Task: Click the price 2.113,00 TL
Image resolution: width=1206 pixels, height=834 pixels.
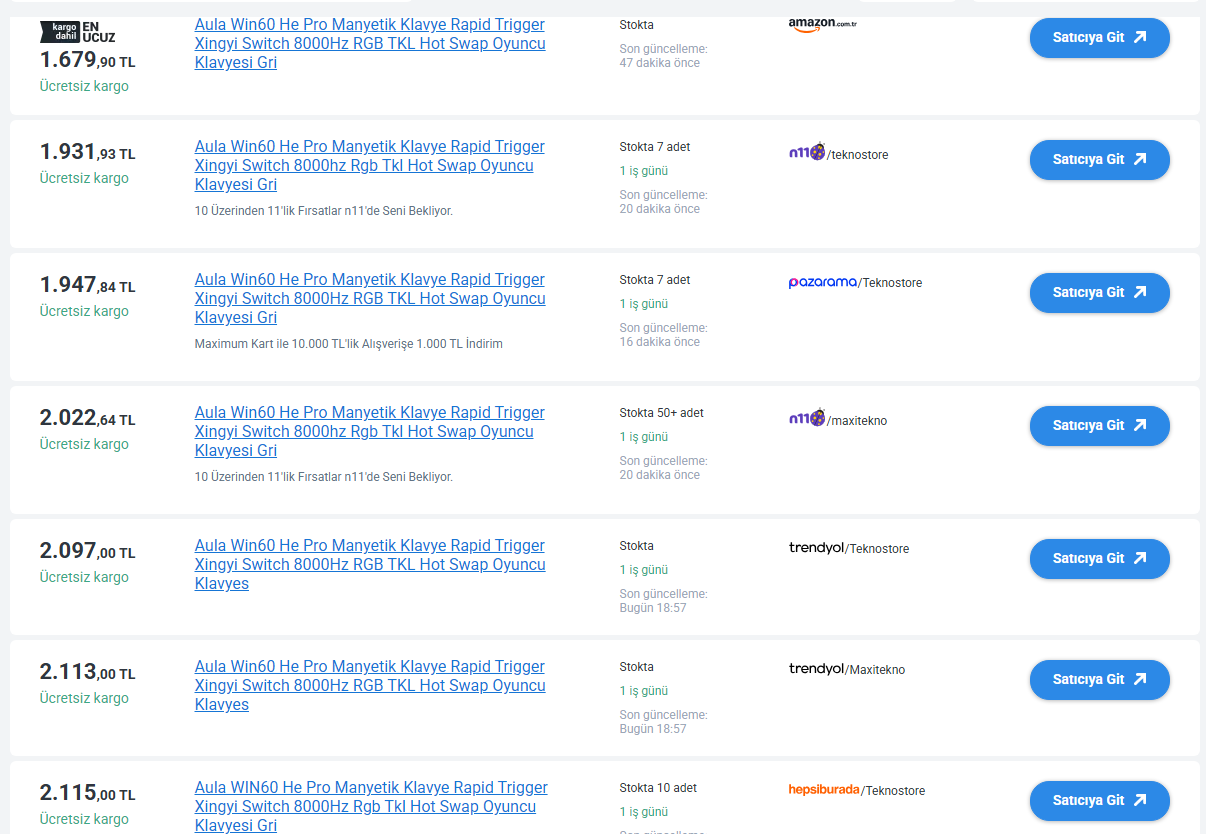Action: (x=87, y=672)
